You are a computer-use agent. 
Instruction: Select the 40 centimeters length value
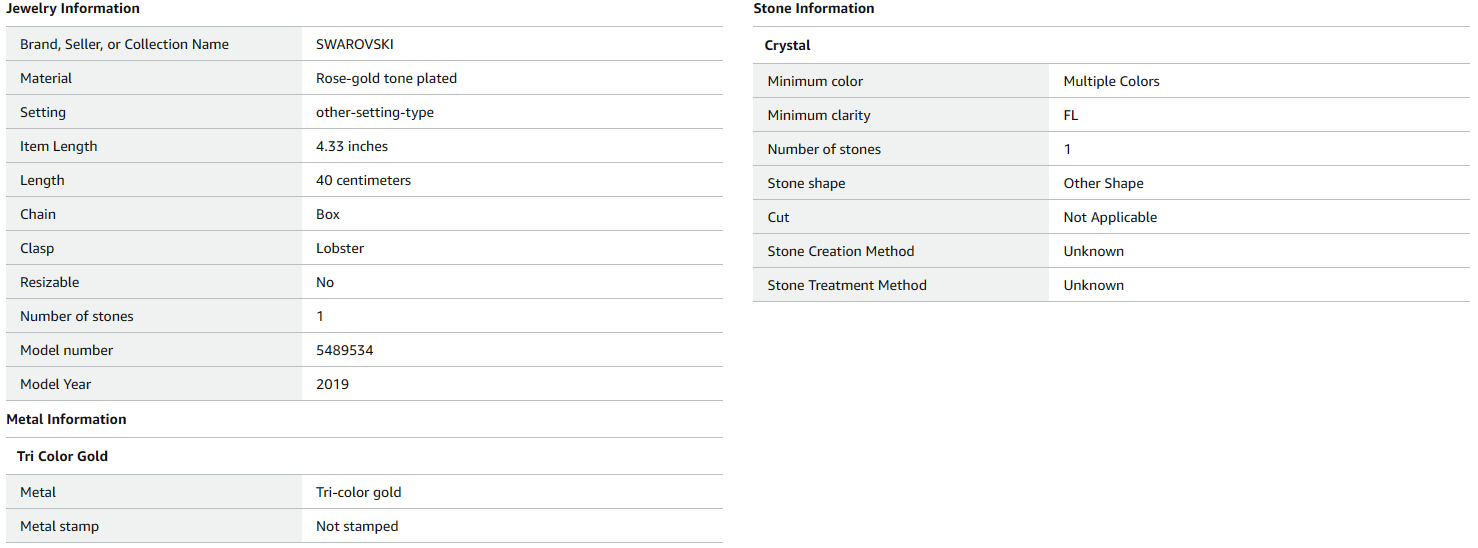363,180
